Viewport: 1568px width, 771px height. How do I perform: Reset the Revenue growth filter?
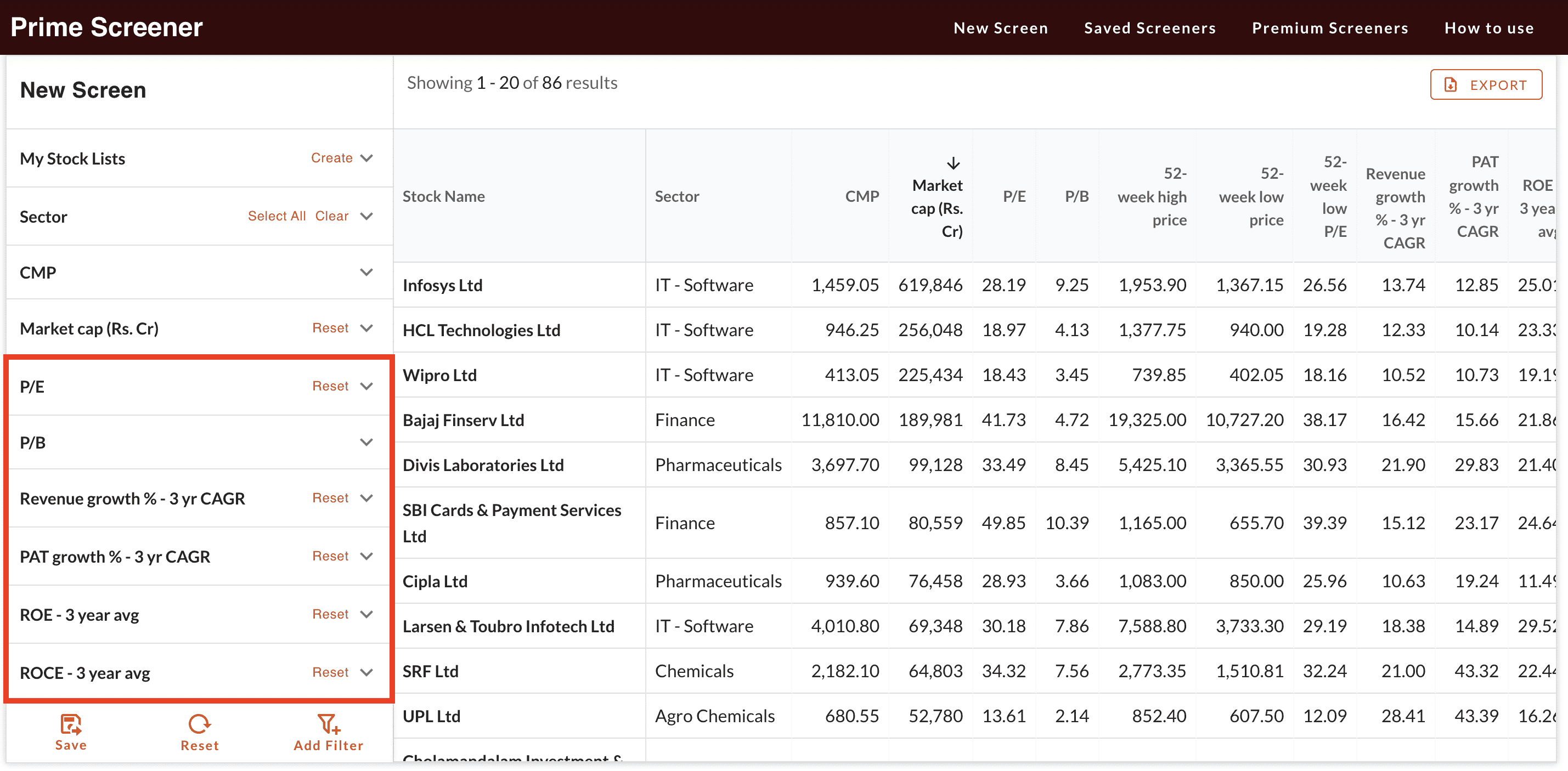click(x=330, y=498)
